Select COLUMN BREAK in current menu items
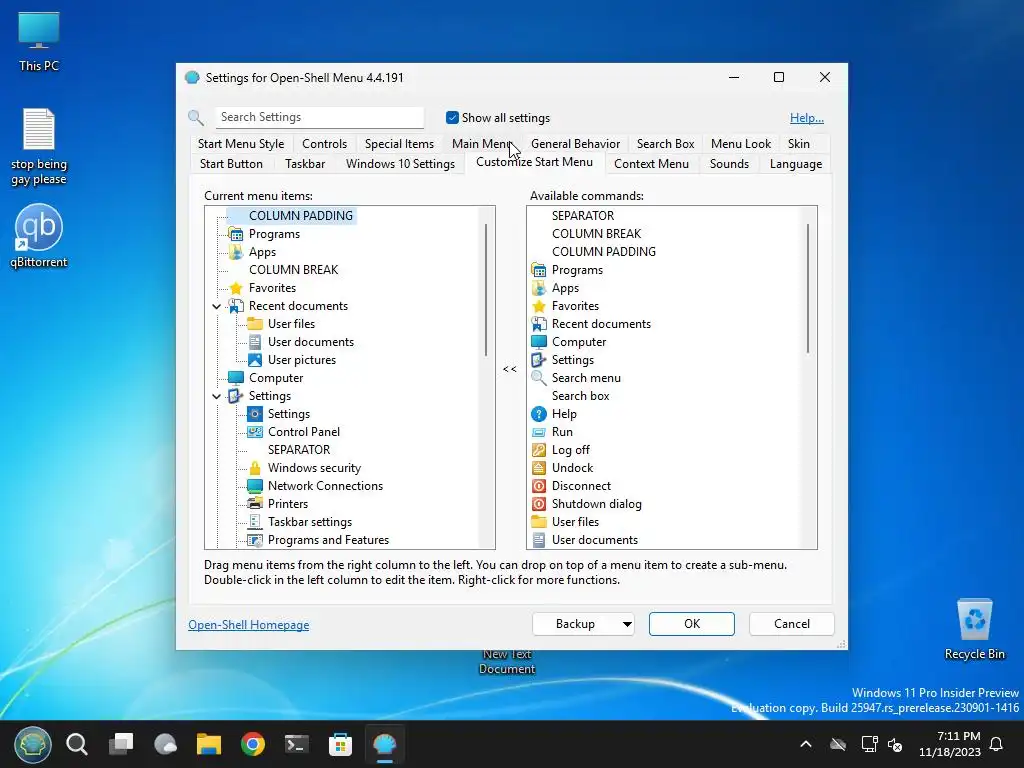The image size is (1024, 768). point(293,270)
